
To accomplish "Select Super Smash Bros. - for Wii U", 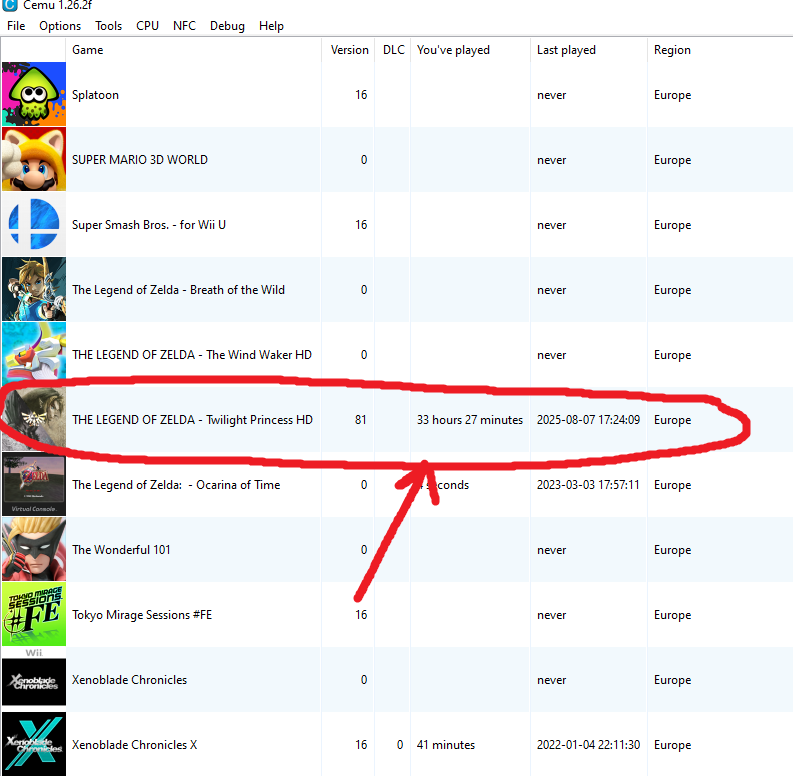I will [149, 225].
